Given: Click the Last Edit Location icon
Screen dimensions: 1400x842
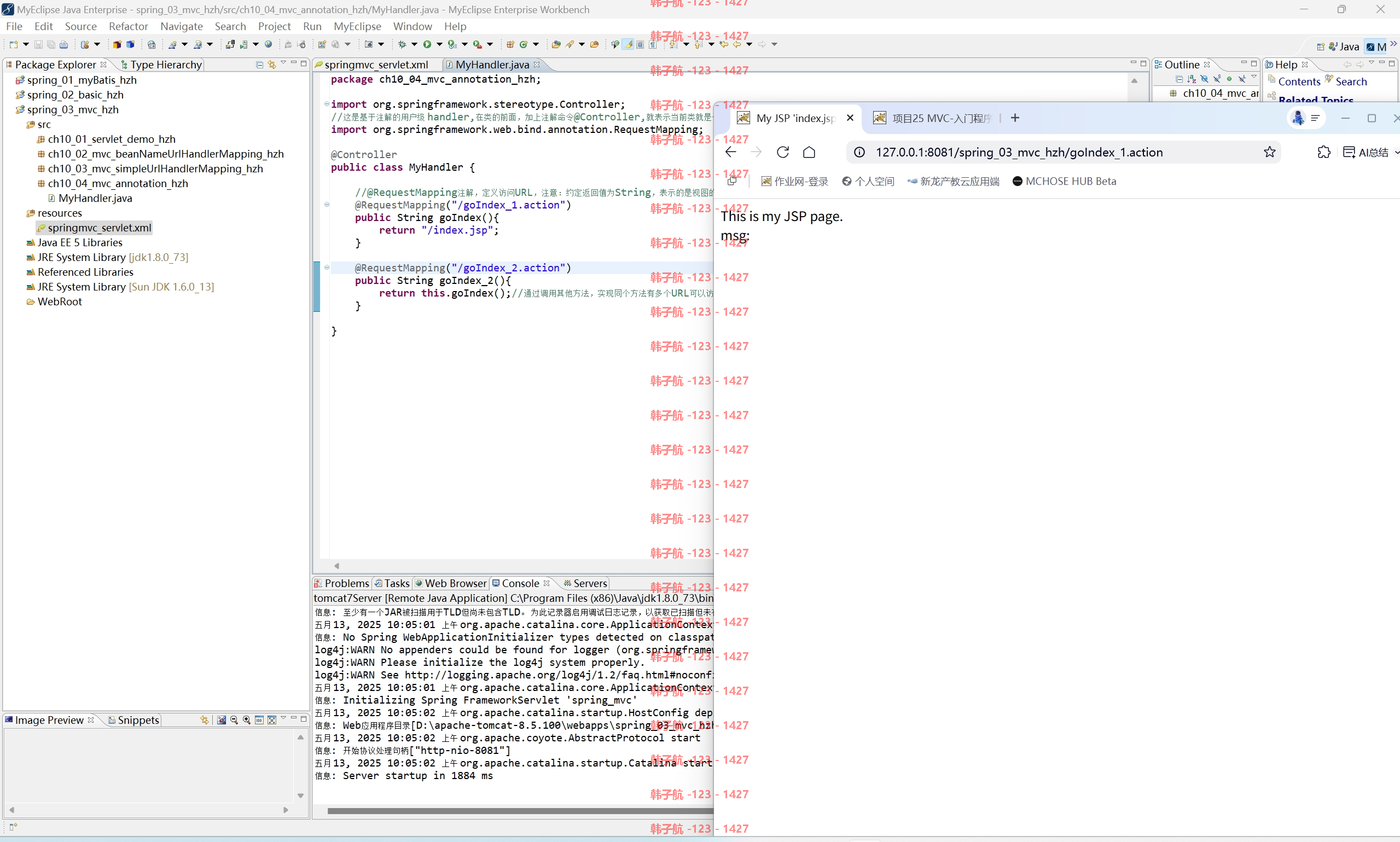Looking at the screenshot, I should coord(724,44).
